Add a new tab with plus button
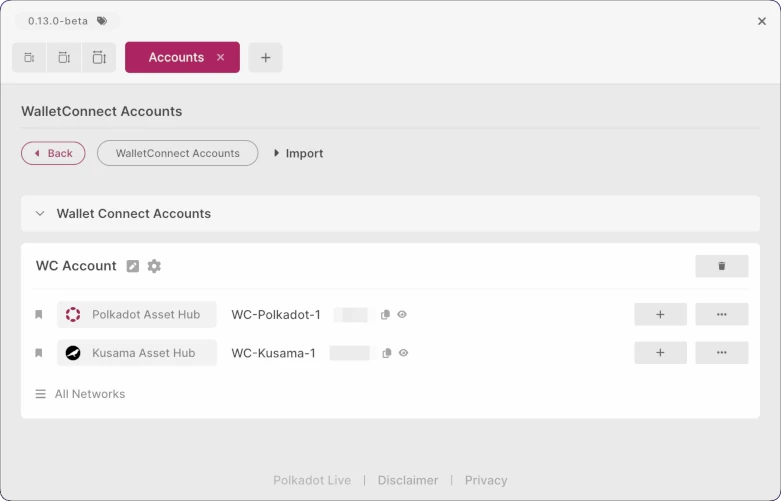 (x=265, y=58)
